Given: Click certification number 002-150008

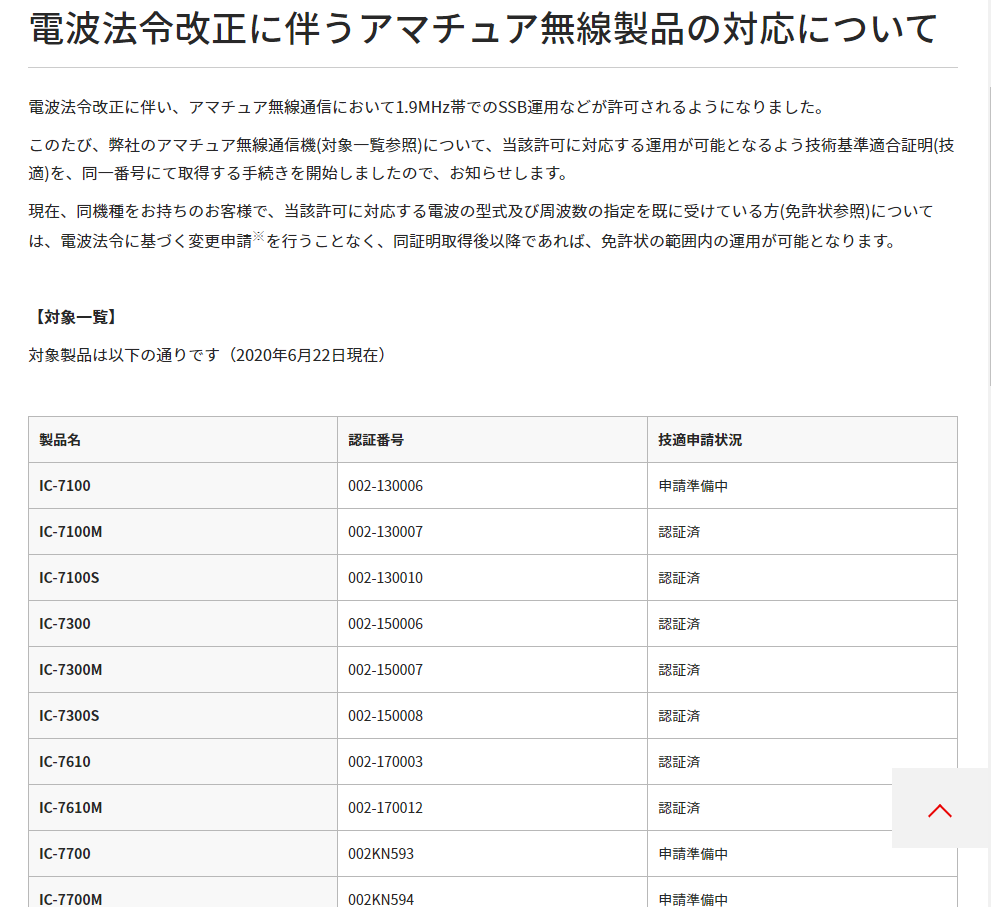Looking at the screenshot, I should point(386,716).
